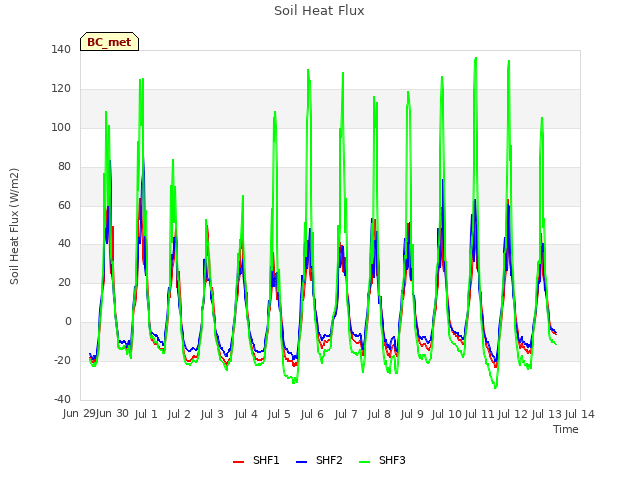Select the Soil Heat Flux chart title
This screenshot has height=480, width=640.
(x=319, y=11)
